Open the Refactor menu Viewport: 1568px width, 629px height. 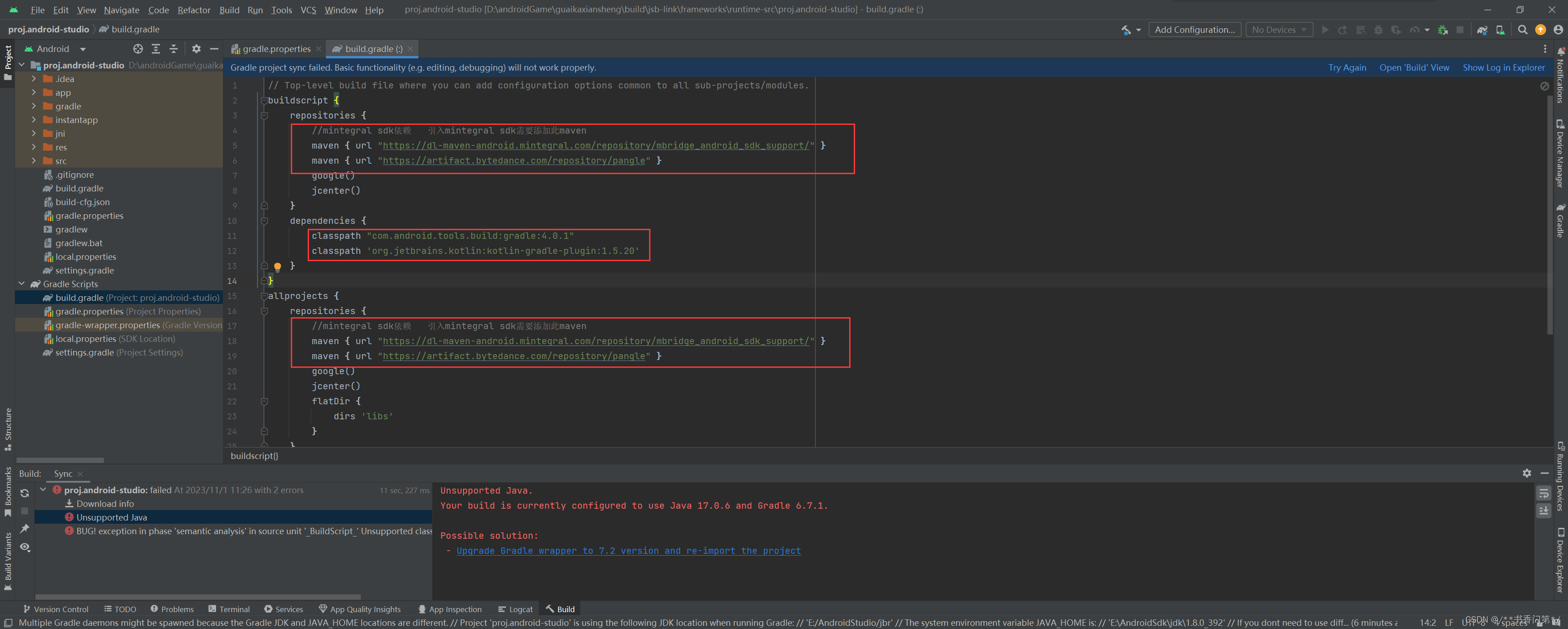[194, 10]
